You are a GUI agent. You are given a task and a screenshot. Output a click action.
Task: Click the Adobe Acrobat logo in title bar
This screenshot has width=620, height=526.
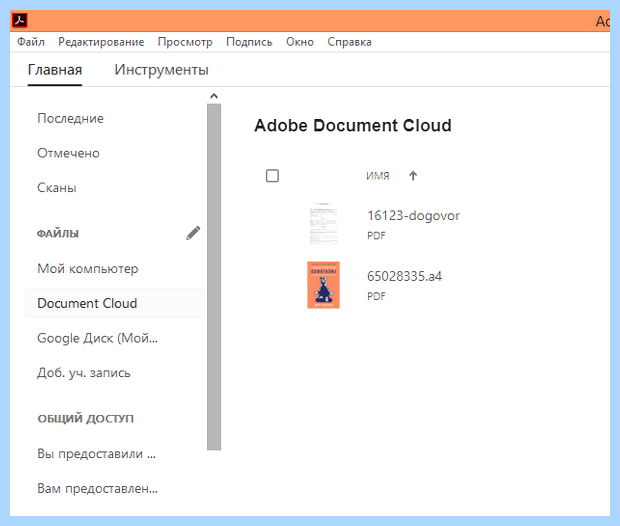tap(19, 20)
